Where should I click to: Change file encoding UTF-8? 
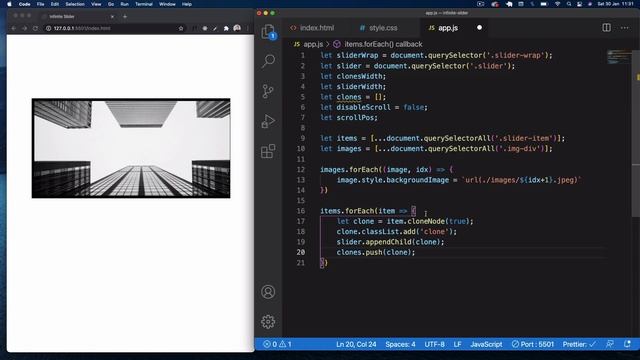pos(434,344)
